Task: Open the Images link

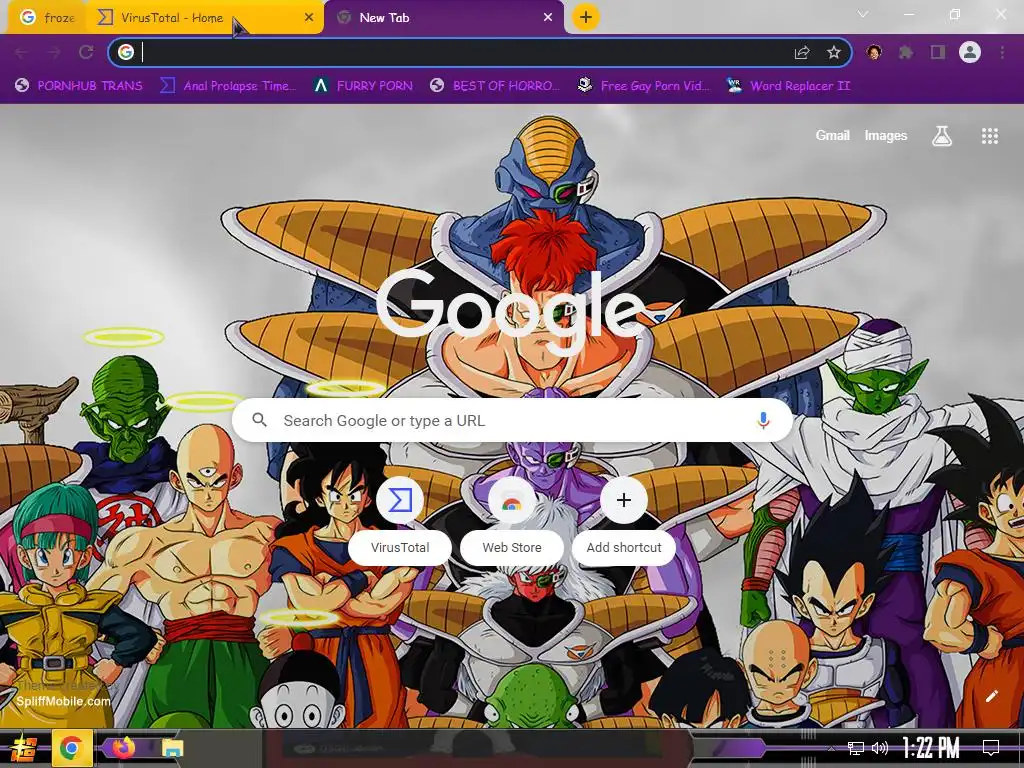Action: coord(886,135)
